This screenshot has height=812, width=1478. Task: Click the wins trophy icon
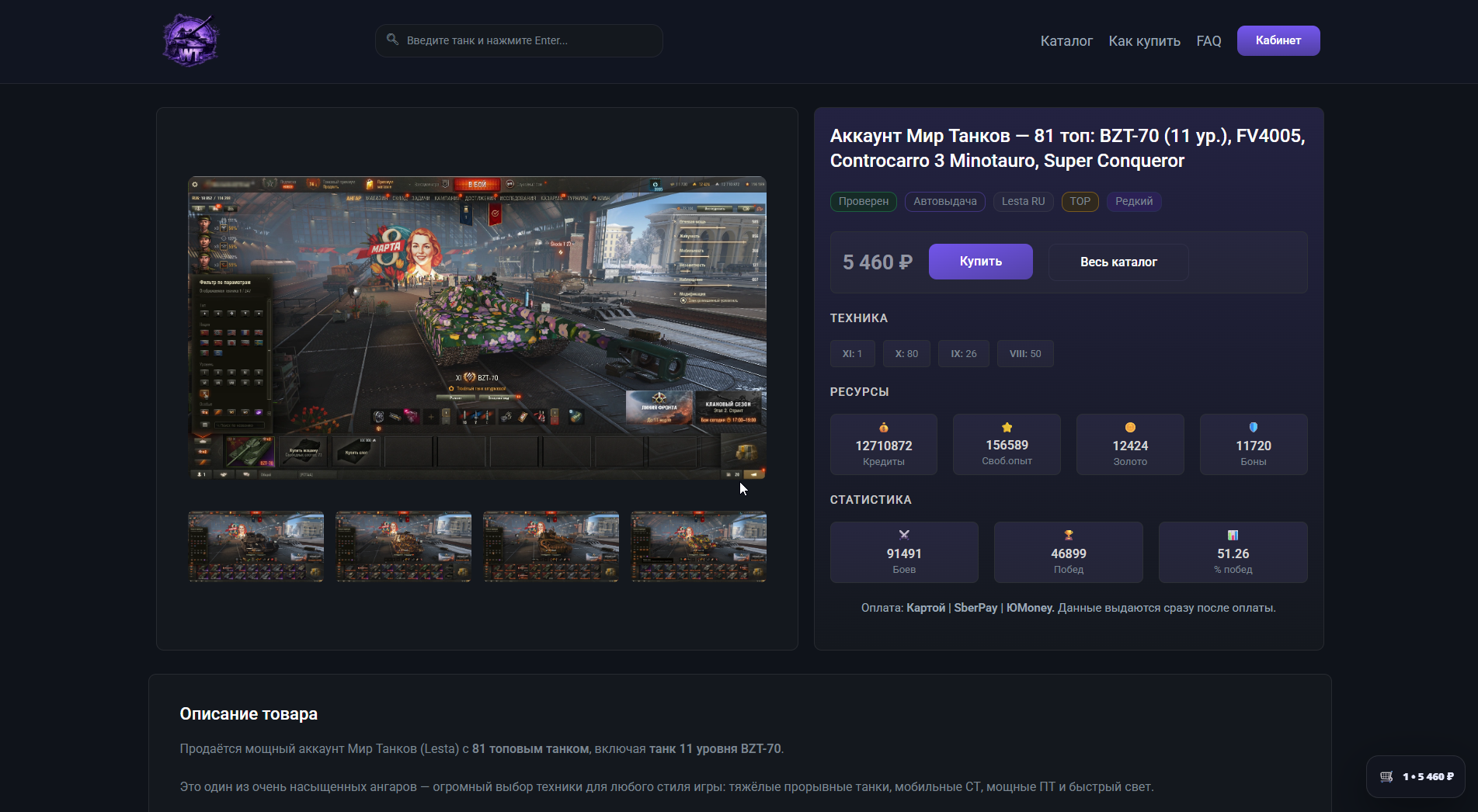tap(1069, 535)
